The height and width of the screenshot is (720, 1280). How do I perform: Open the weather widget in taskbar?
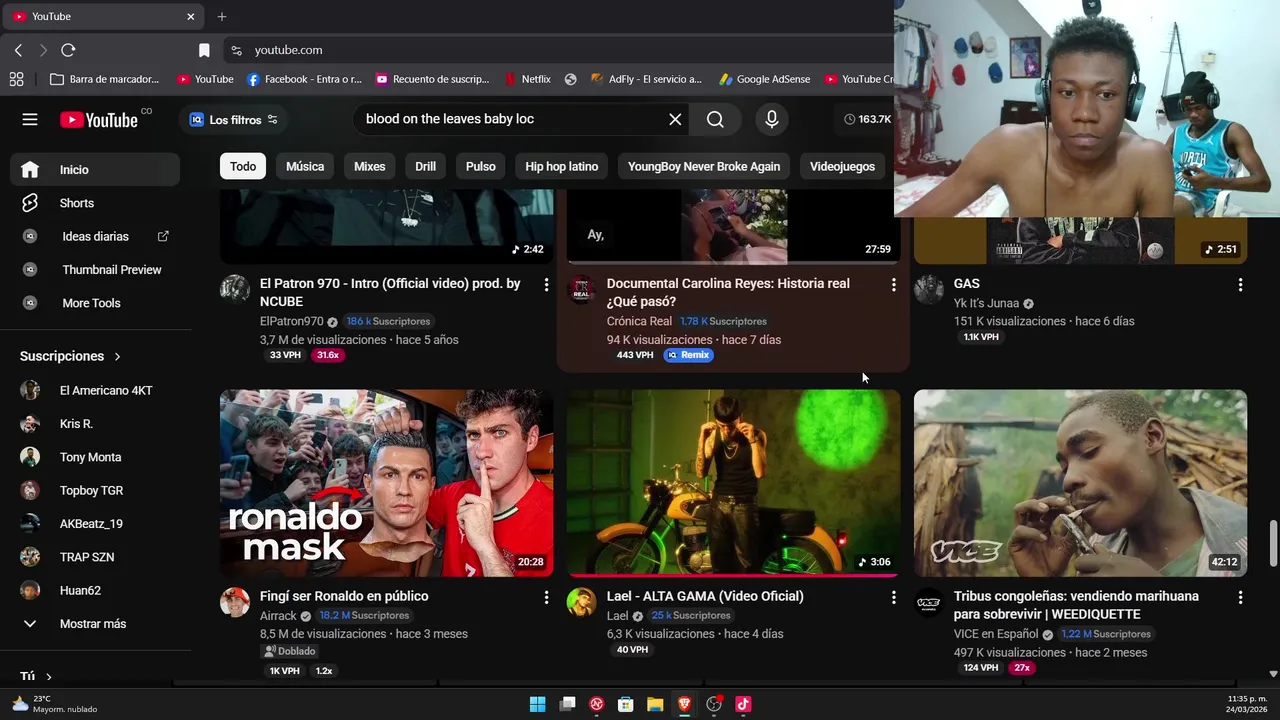[x=55, y=704]
